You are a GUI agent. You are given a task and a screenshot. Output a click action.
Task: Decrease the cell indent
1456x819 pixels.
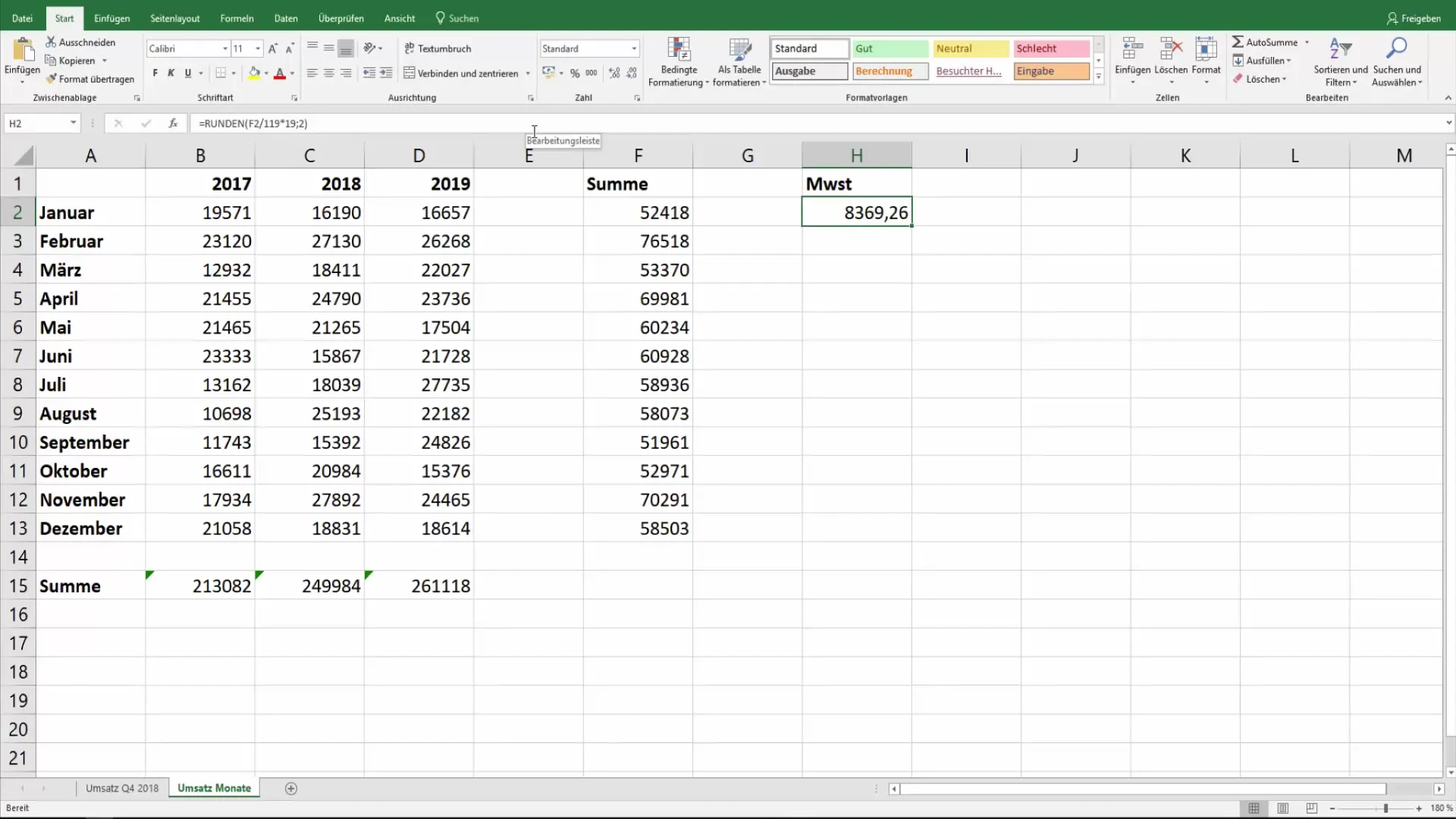point(369,73)
